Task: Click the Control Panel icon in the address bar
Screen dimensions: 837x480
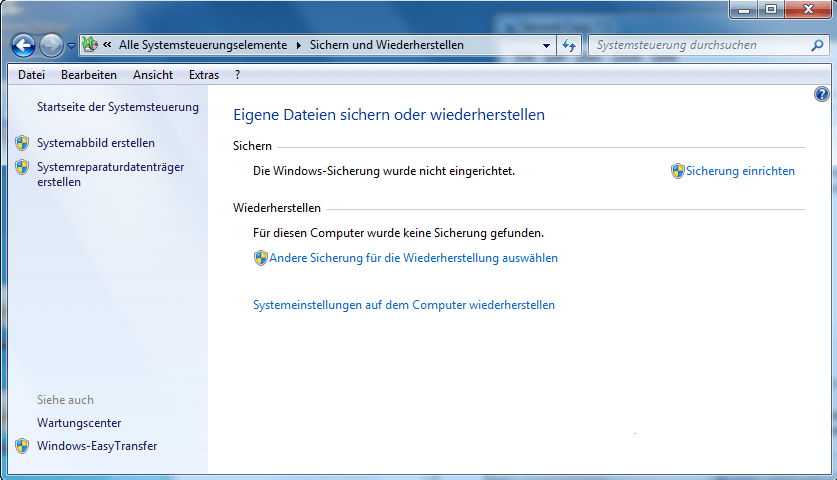Action: (89, 45)
